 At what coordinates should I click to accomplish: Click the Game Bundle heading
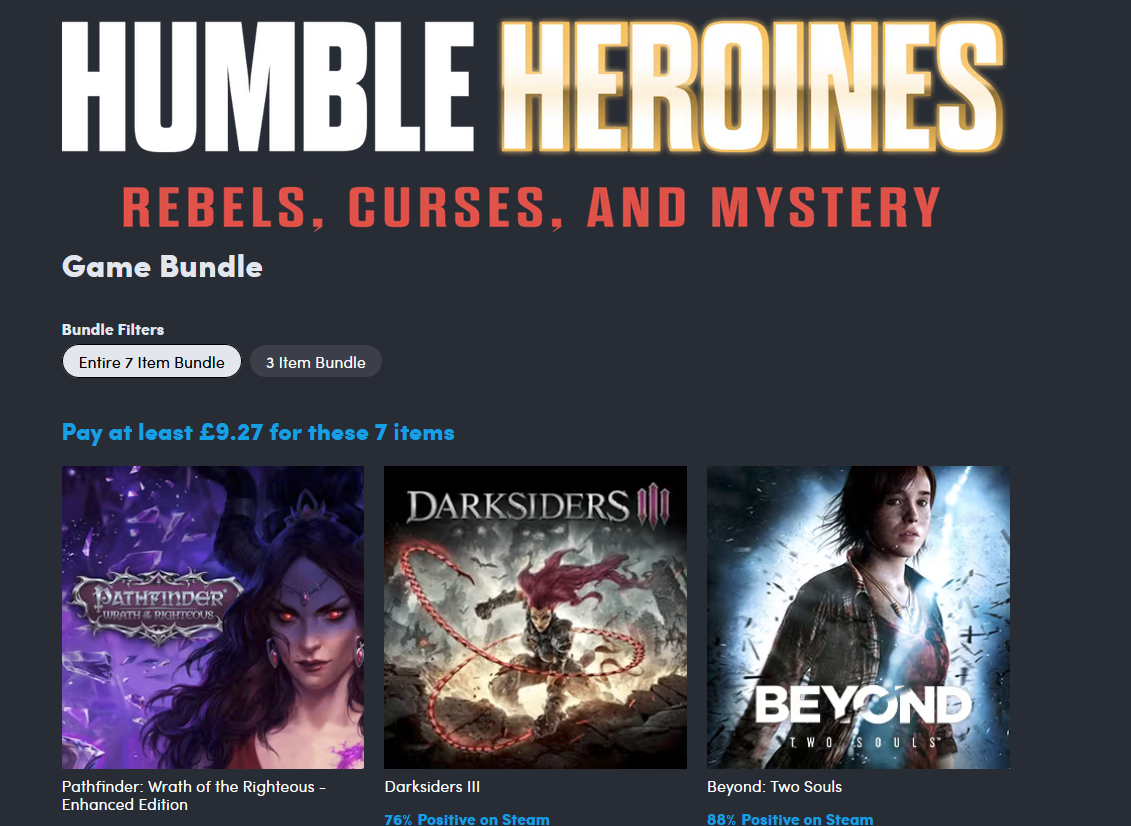click(162, 267)
